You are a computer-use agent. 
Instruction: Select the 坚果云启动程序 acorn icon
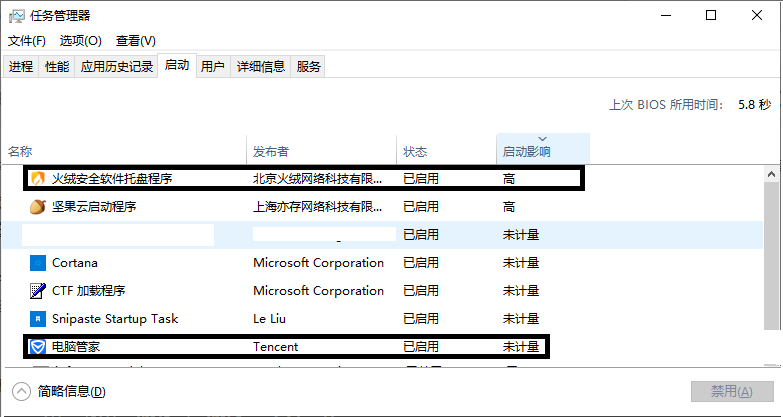click(37, 206)
